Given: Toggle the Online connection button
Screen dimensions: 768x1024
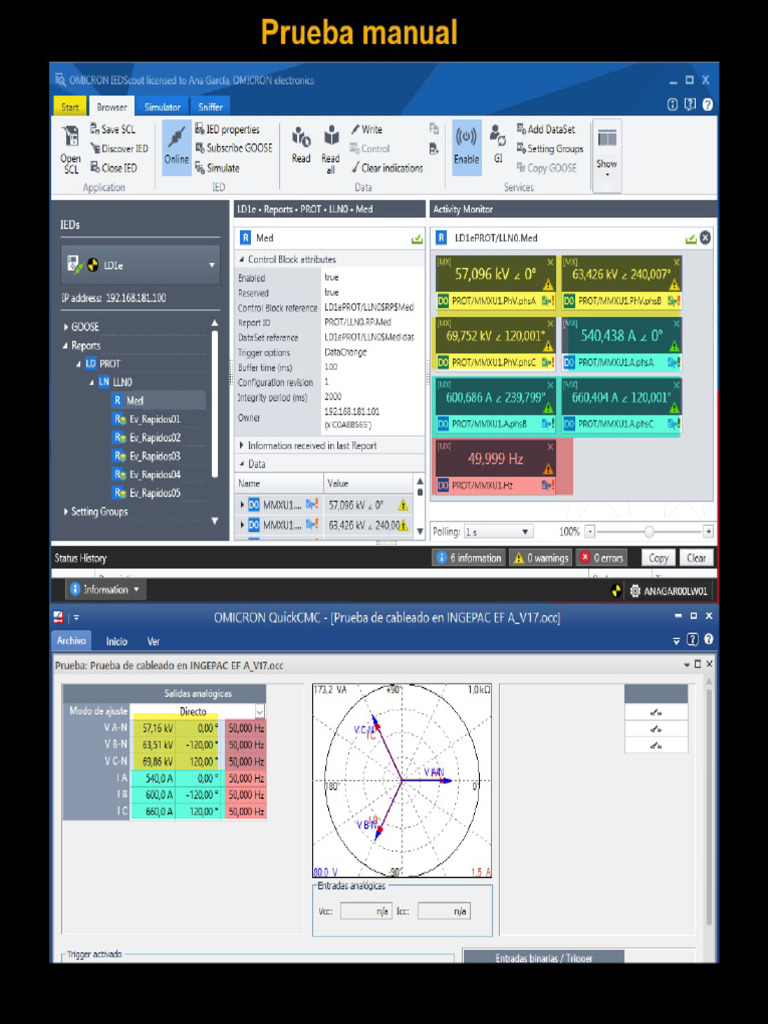Looking at the screenshot, I should point(176,147).
